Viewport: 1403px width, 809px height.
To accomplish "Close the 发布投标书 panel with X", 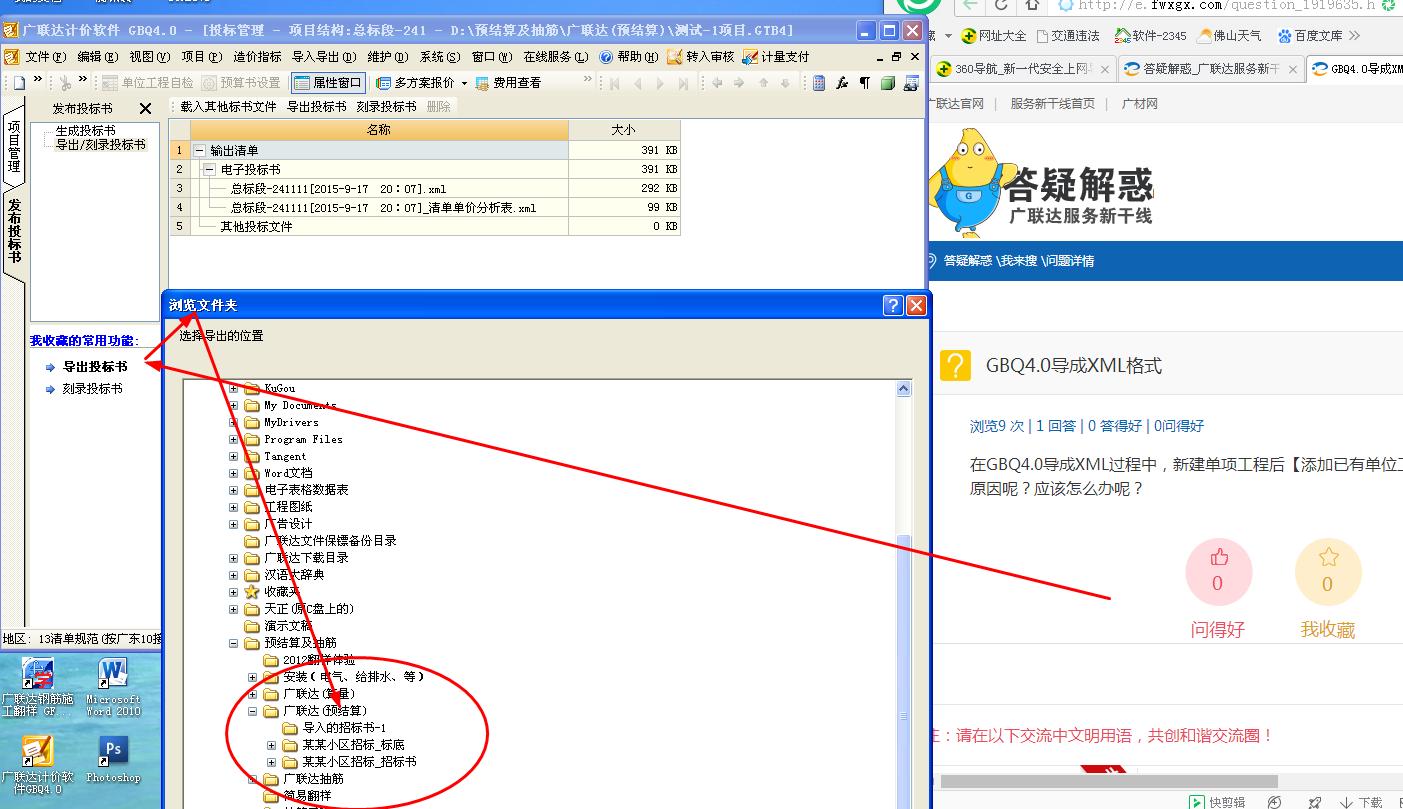I will [145, 108].
